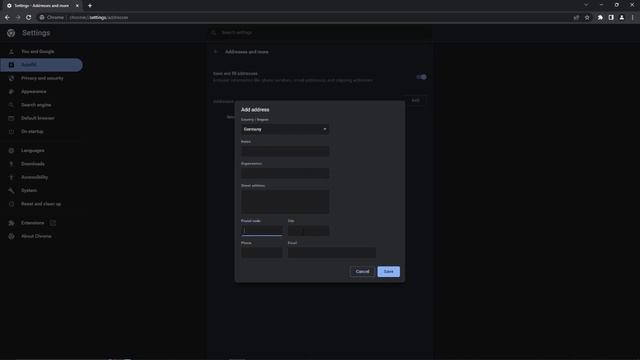The width and height of the screenshot is (640, 360).
Task: Click the browser forward arrow
Action: (x=18, y=18)
